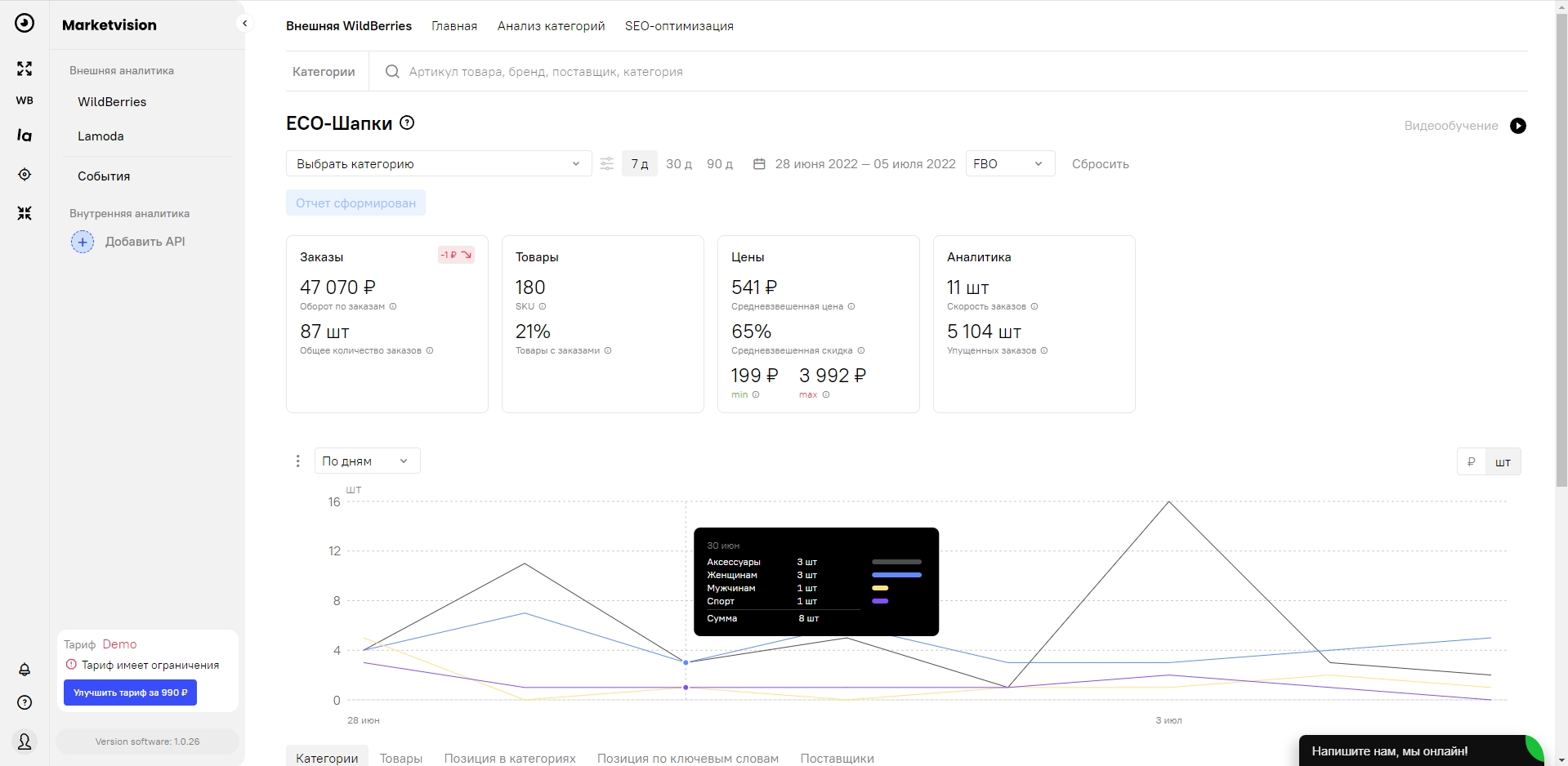This screenshot has width=1568, height=766.
Task: Click the plus icon next to Добавить API
Action: (x=83, y=242)
